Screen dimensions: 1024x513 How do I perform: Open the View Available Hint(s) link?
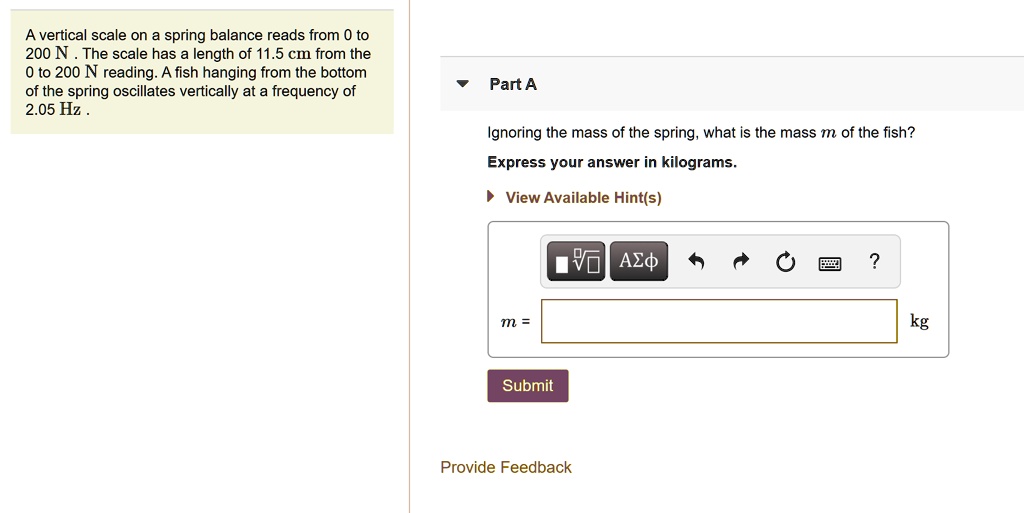pyautogui.click(x=583, y=197)
